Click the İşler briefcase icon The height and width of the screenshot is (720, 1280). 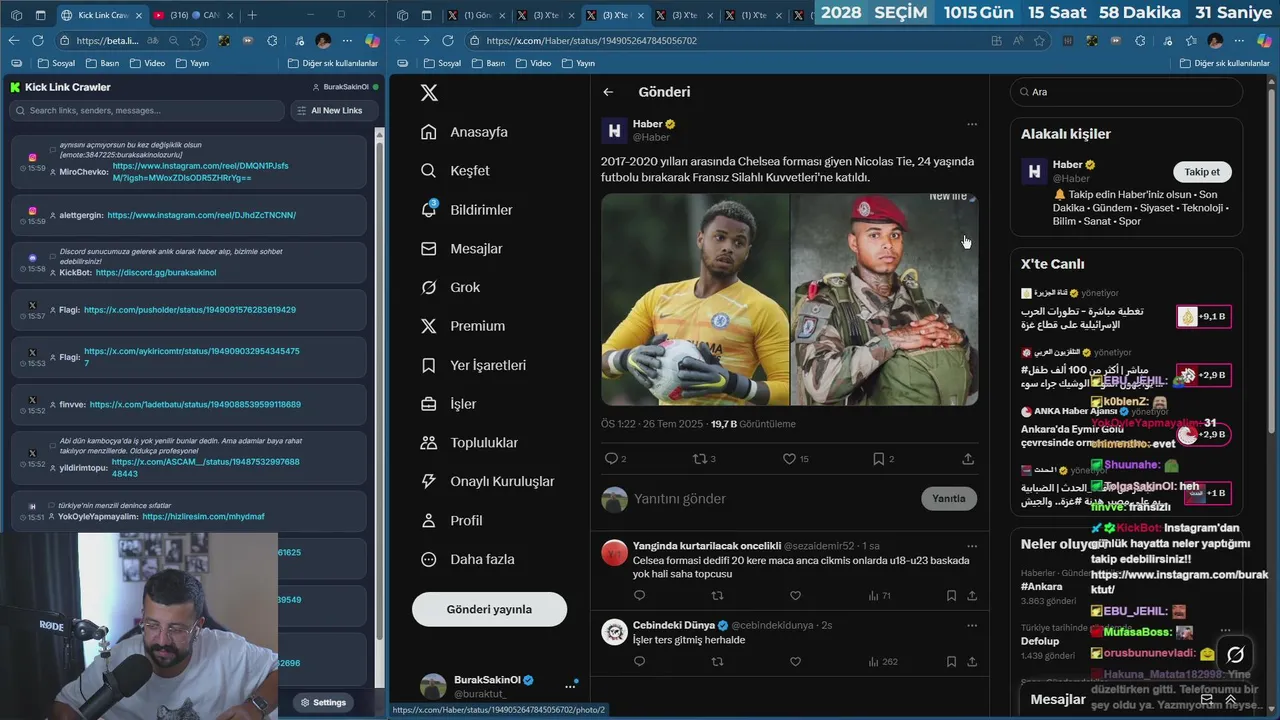pyautogui.click(x=429, y=404)
